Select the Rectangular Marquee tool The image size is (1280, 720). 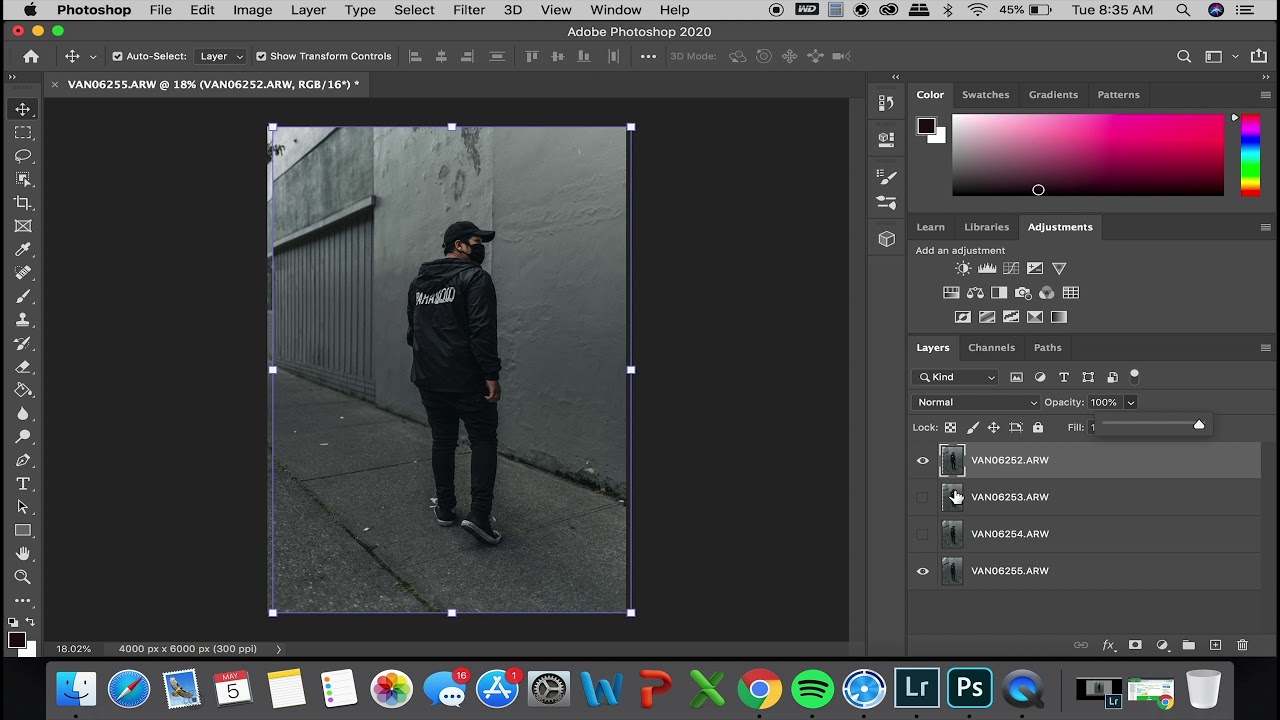[23, 133]
